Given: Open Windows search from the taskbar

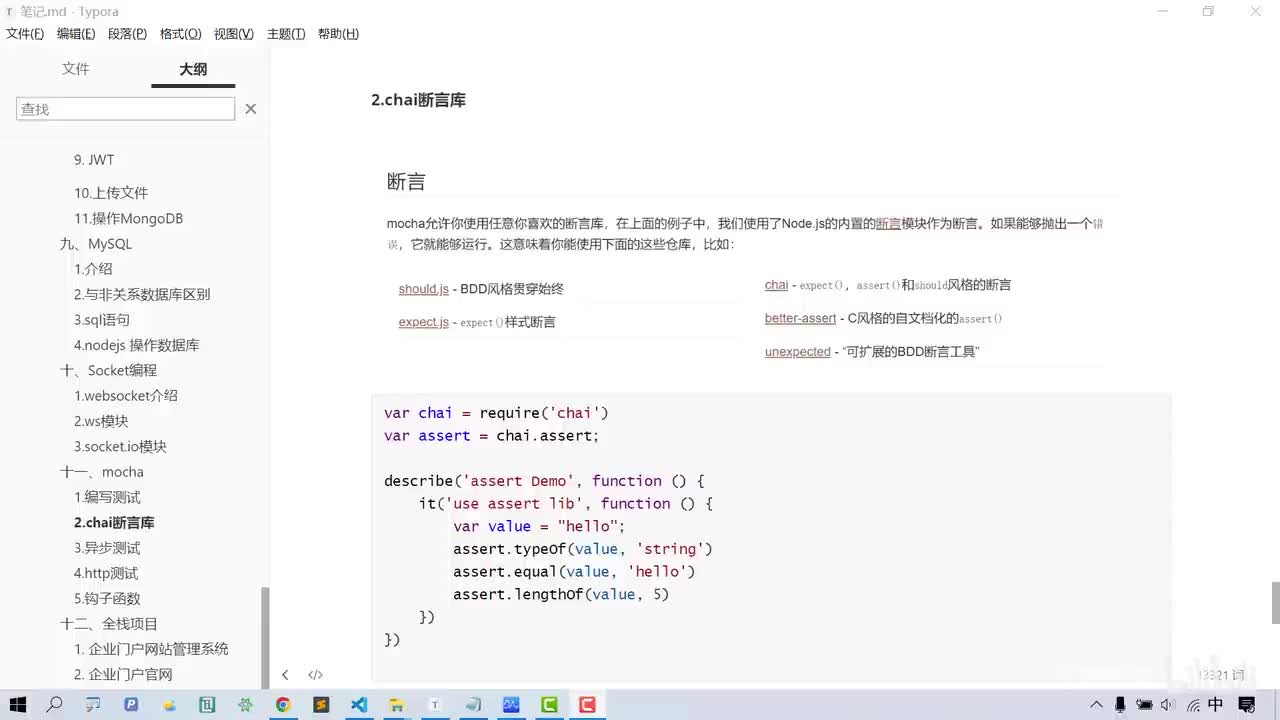Looking at the screenshot, I should [x=55, y=705].
